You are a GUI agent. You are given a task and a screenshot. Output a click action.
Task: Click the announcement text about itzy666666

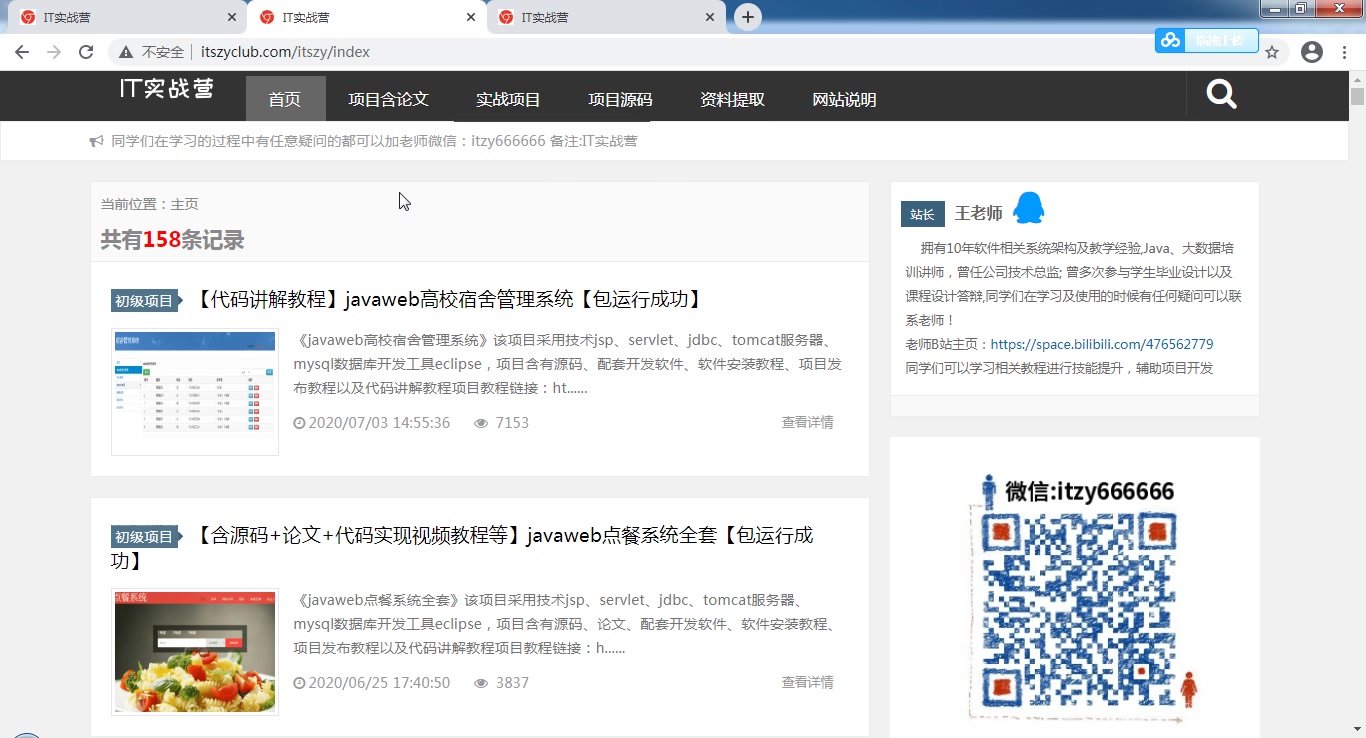coord(374,141)
